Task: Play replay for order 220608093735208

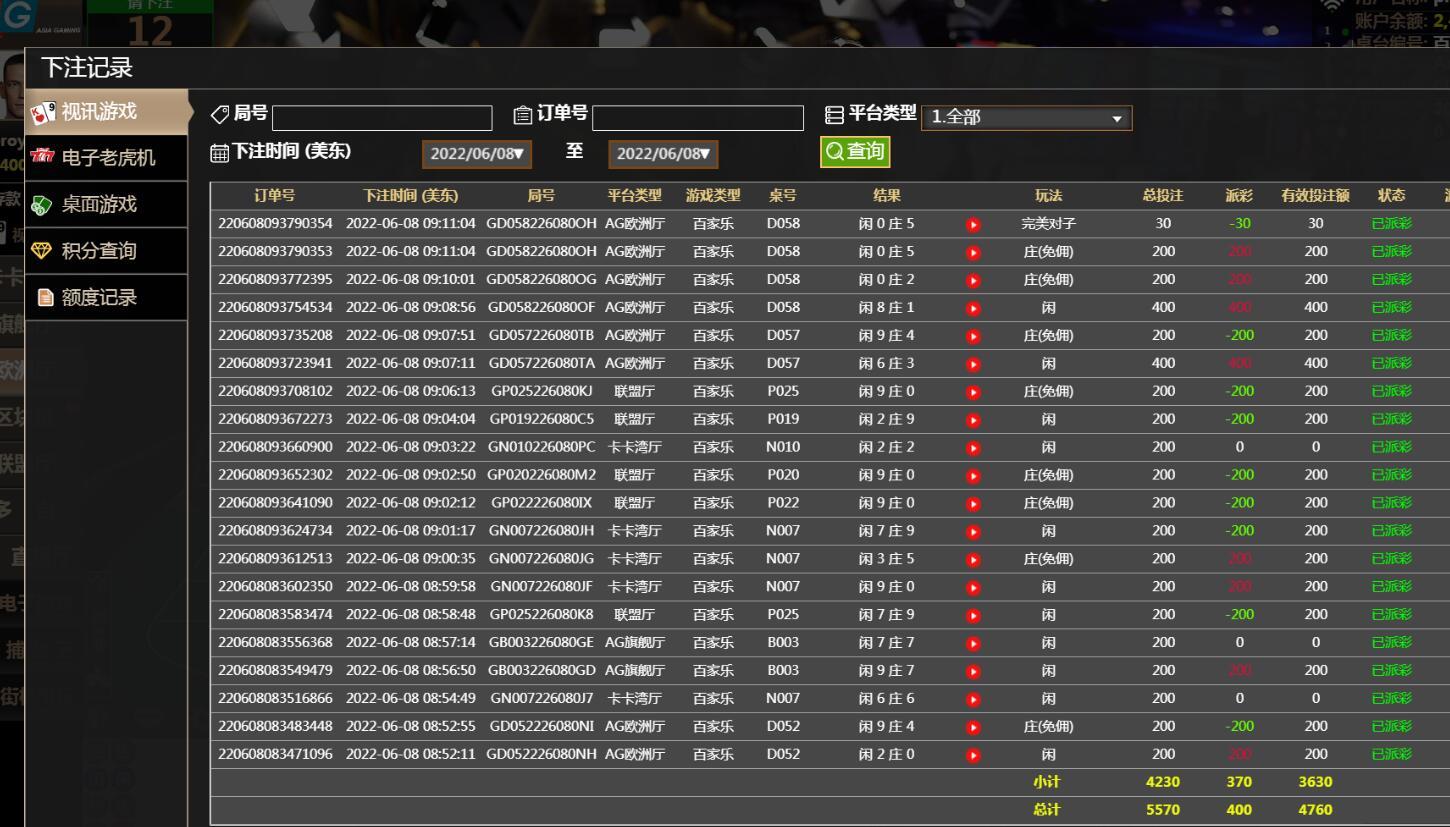Action: tap(973, 336)
